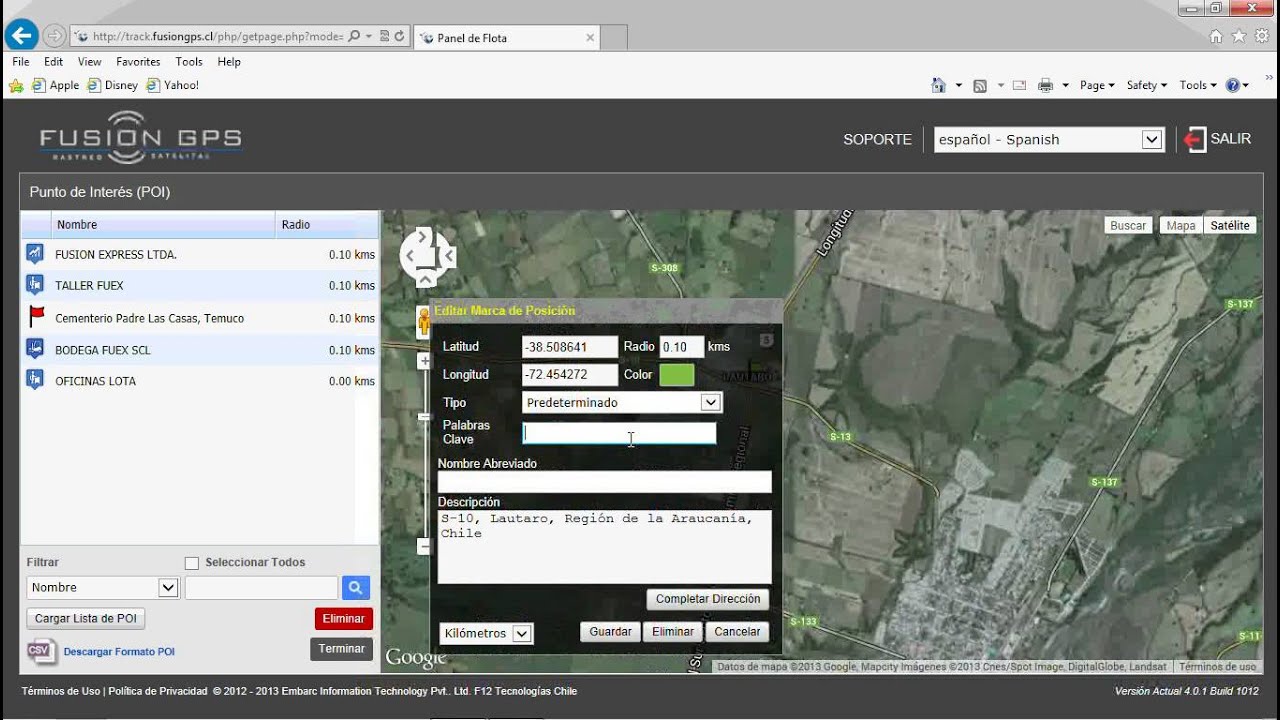Screen dimensions: 1280x720
Task: Click the green Color swatch
Action: 676,375
